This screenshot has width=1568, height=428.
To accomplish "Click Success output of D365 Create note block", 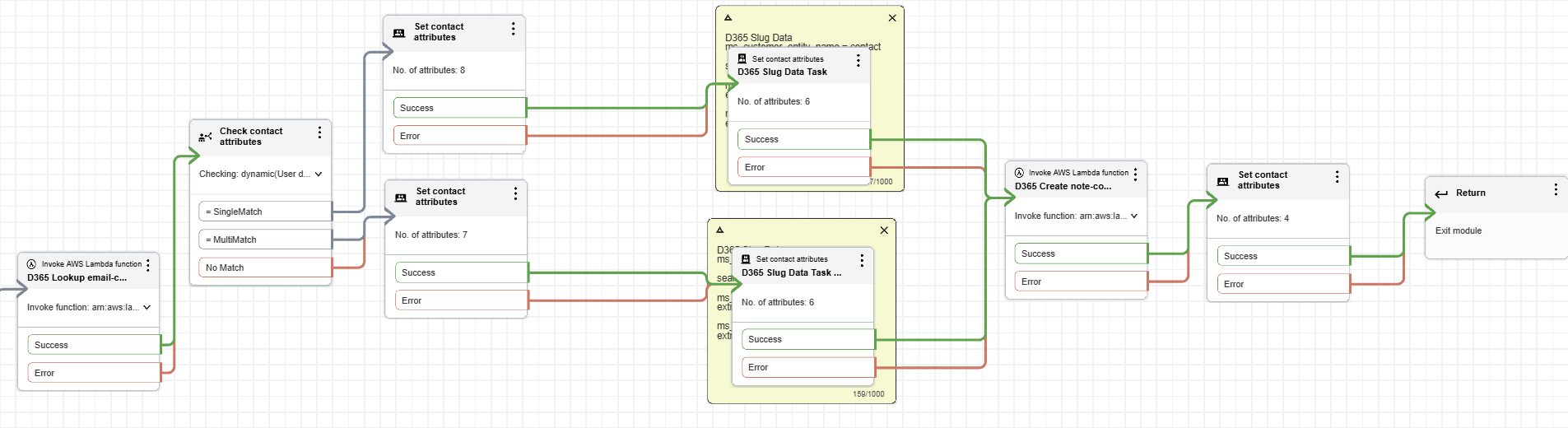I will point(1080,254).
